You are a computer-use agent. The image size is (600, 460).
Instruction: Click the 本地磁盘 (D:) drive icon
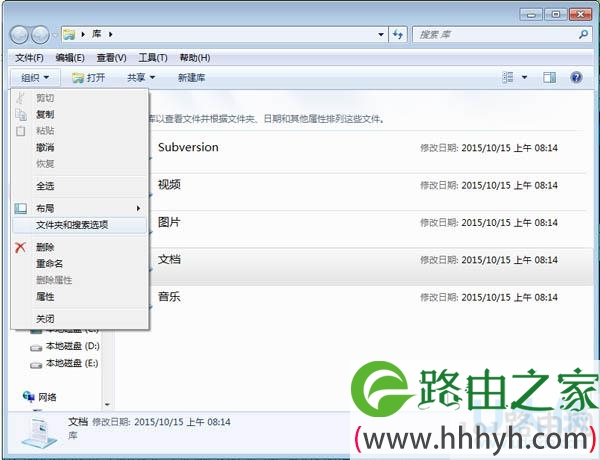click(x=36, y=347)
